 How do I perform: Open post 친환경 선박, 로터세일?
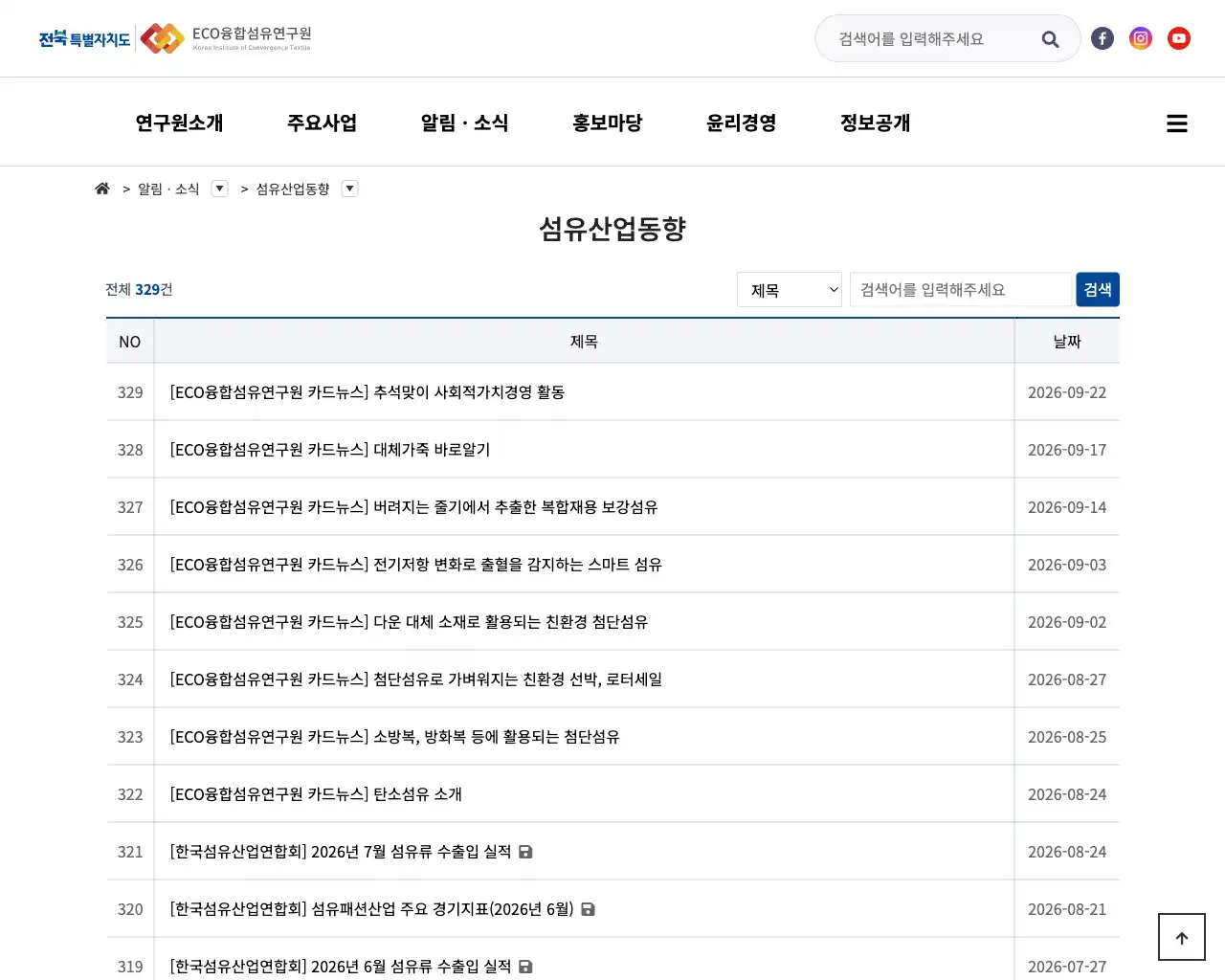coord(416,679)
